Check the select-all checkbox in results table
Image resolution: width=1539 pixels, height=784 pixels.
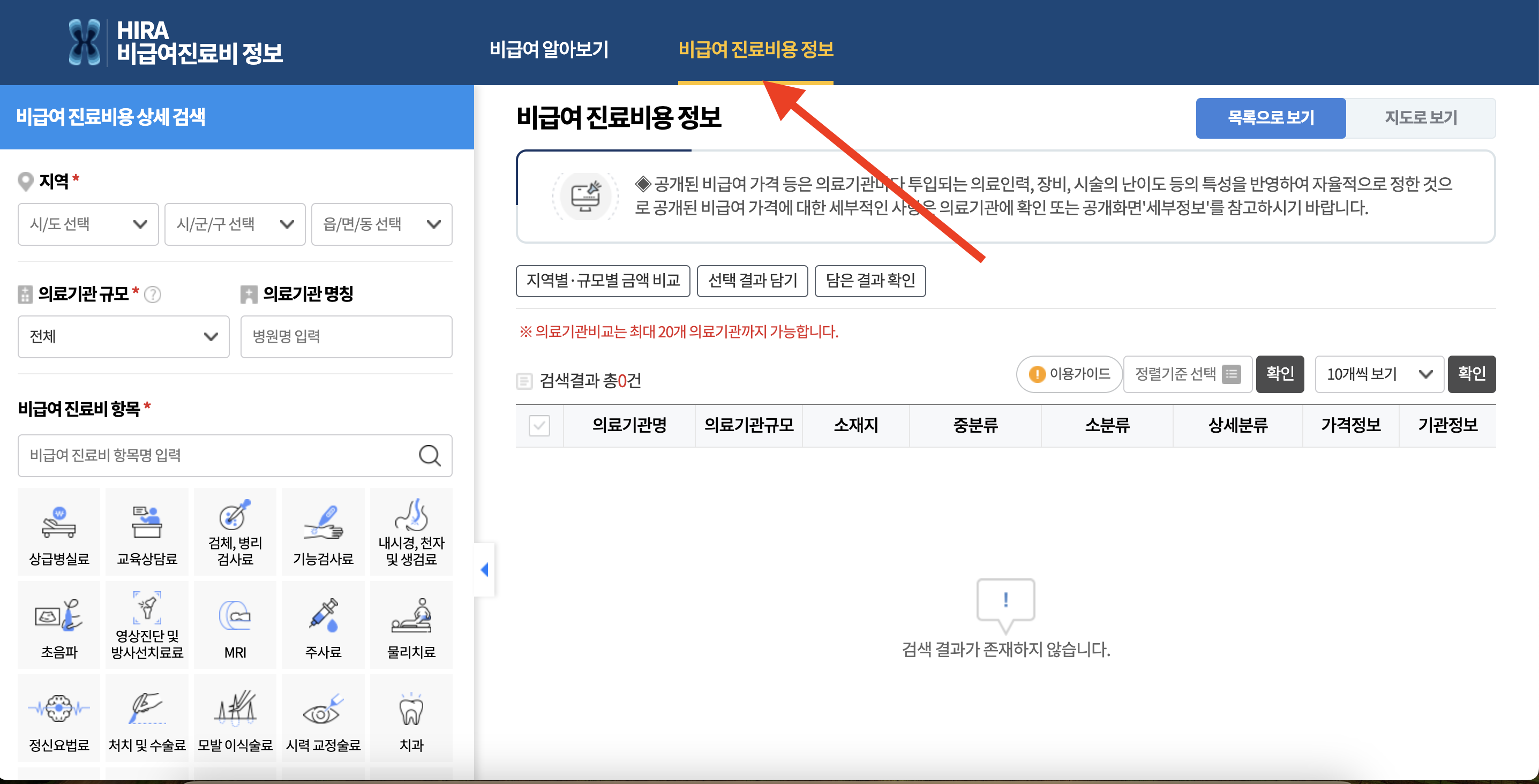[x=538, y=425]
